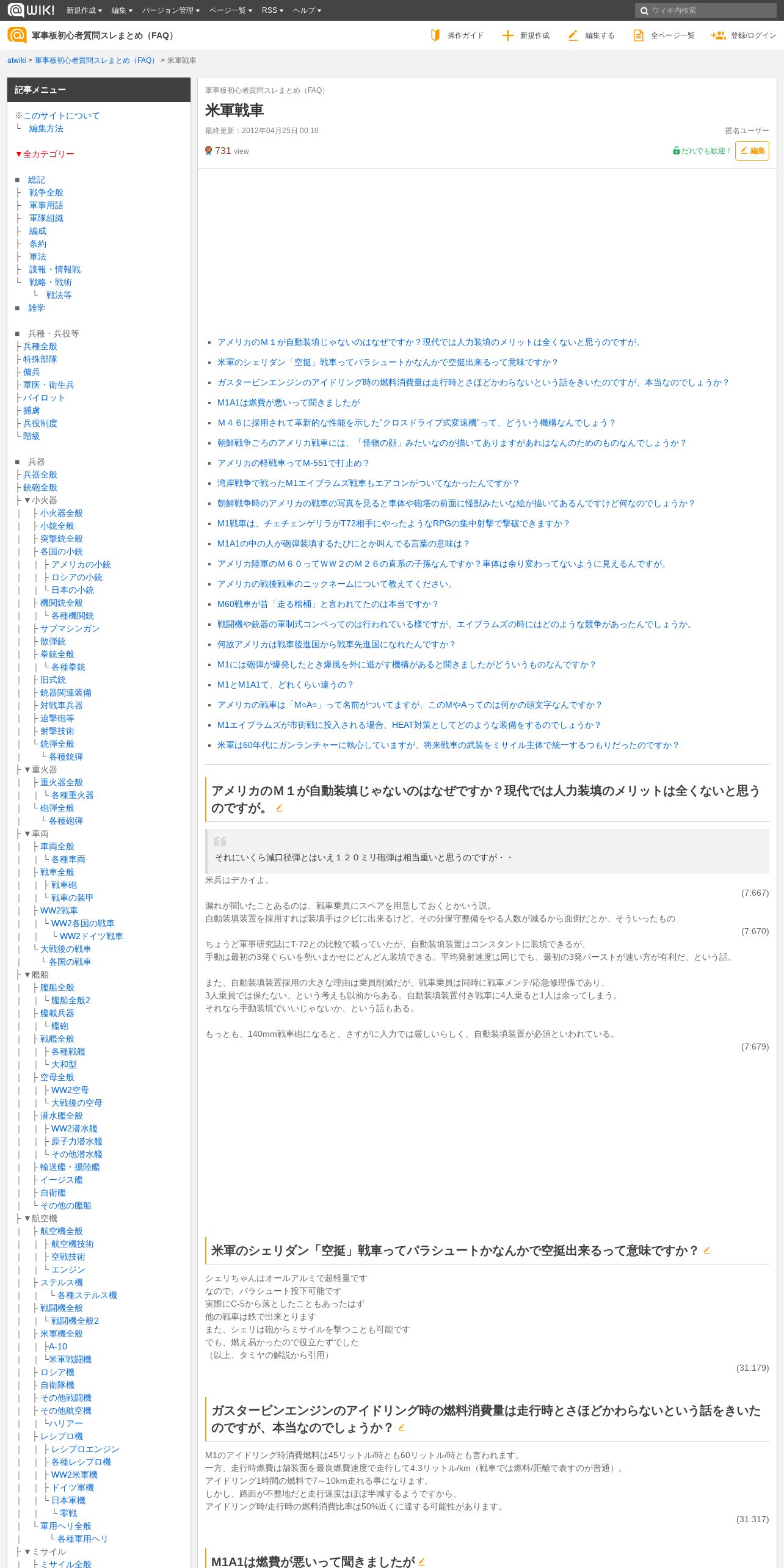Collapse the ▼重火器 tree section
This screenshot has height=1568, width=784.
click(40, 769)
